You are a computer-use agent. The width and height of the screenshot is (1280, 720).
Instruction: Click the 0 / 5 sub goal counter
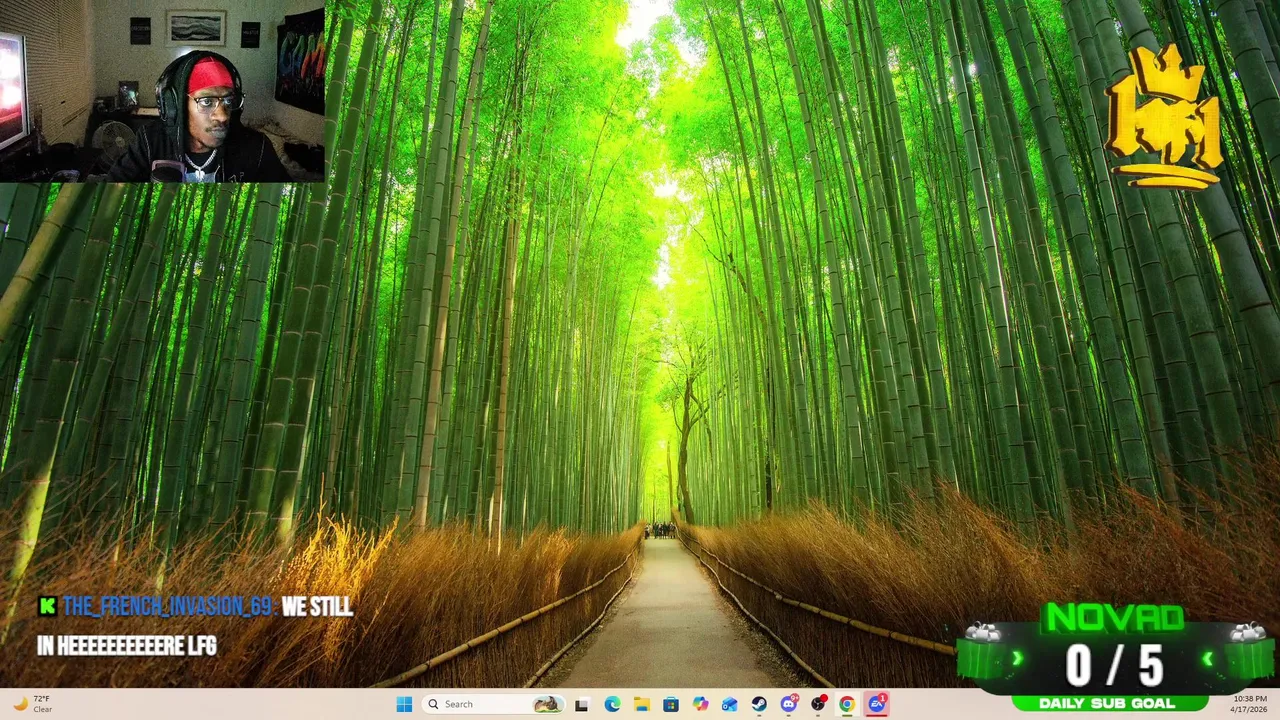(1114, 665)
